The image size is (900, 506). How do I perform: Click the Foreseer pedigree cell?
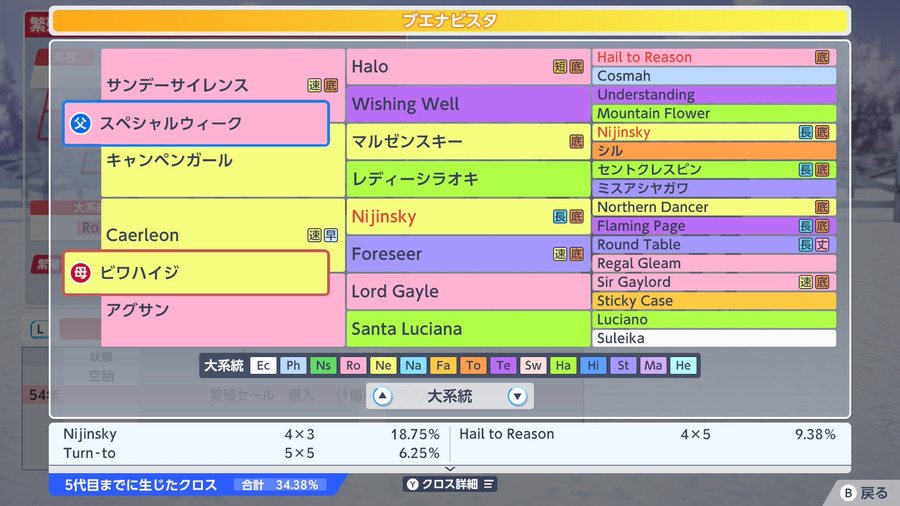(468, 254)
